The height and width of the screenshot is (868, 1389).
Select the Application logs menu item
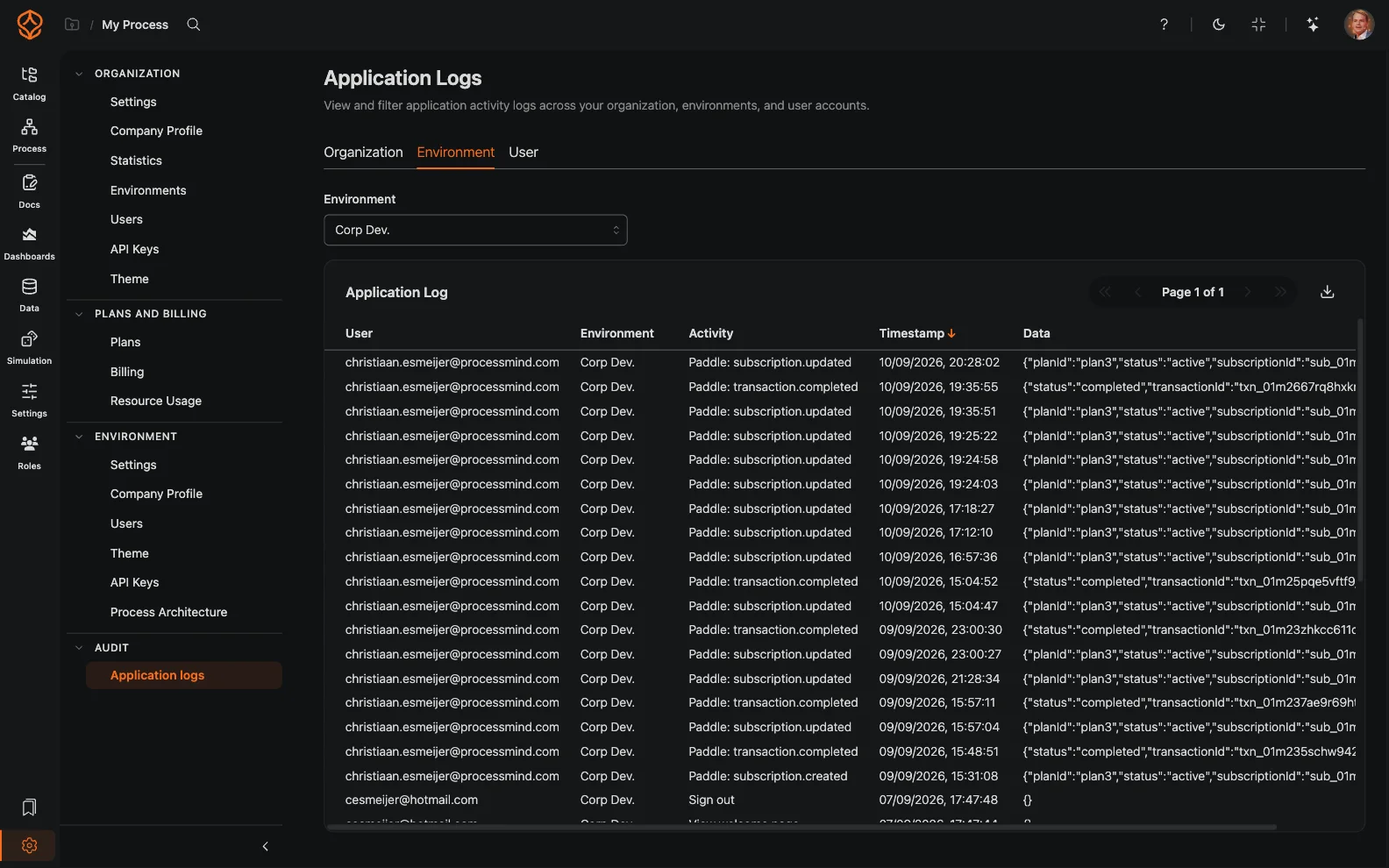[184, 675]
